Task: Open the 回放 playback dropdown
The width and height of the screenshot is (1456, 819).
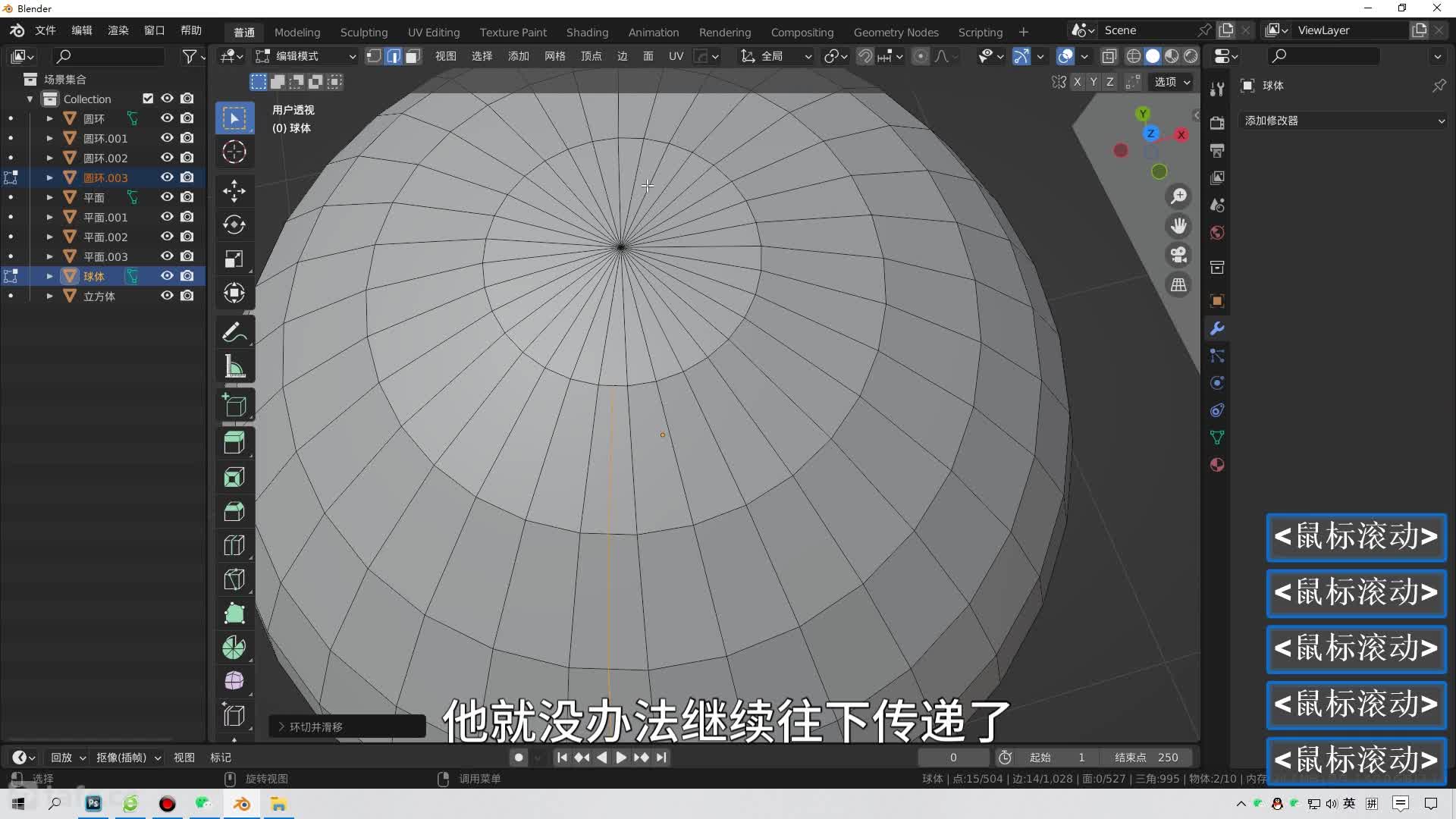Action: (x=67, y=758)
